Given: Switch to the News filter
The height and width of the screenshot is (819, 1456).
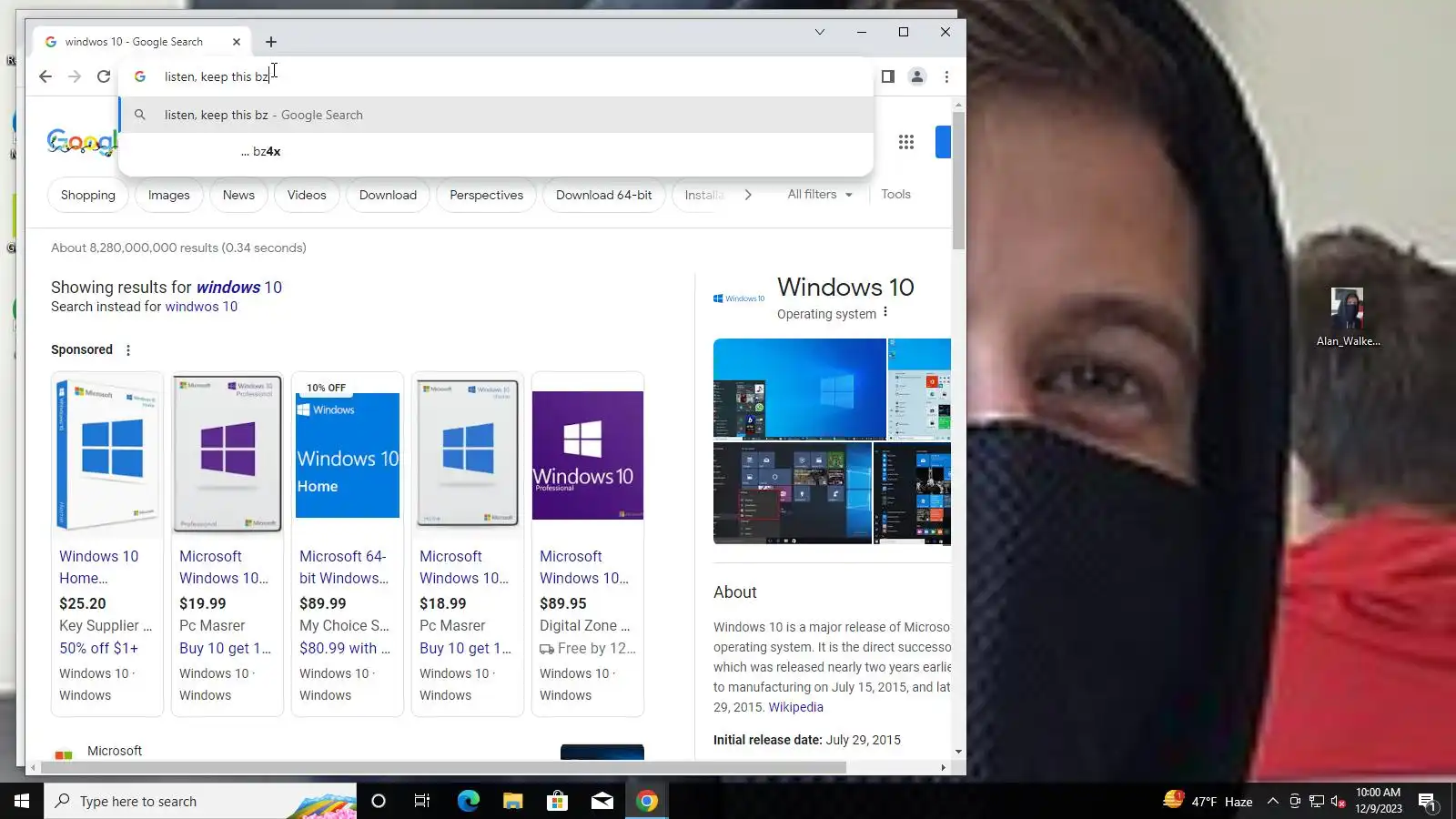Looking at the screenshot, I should coord(238,195).
